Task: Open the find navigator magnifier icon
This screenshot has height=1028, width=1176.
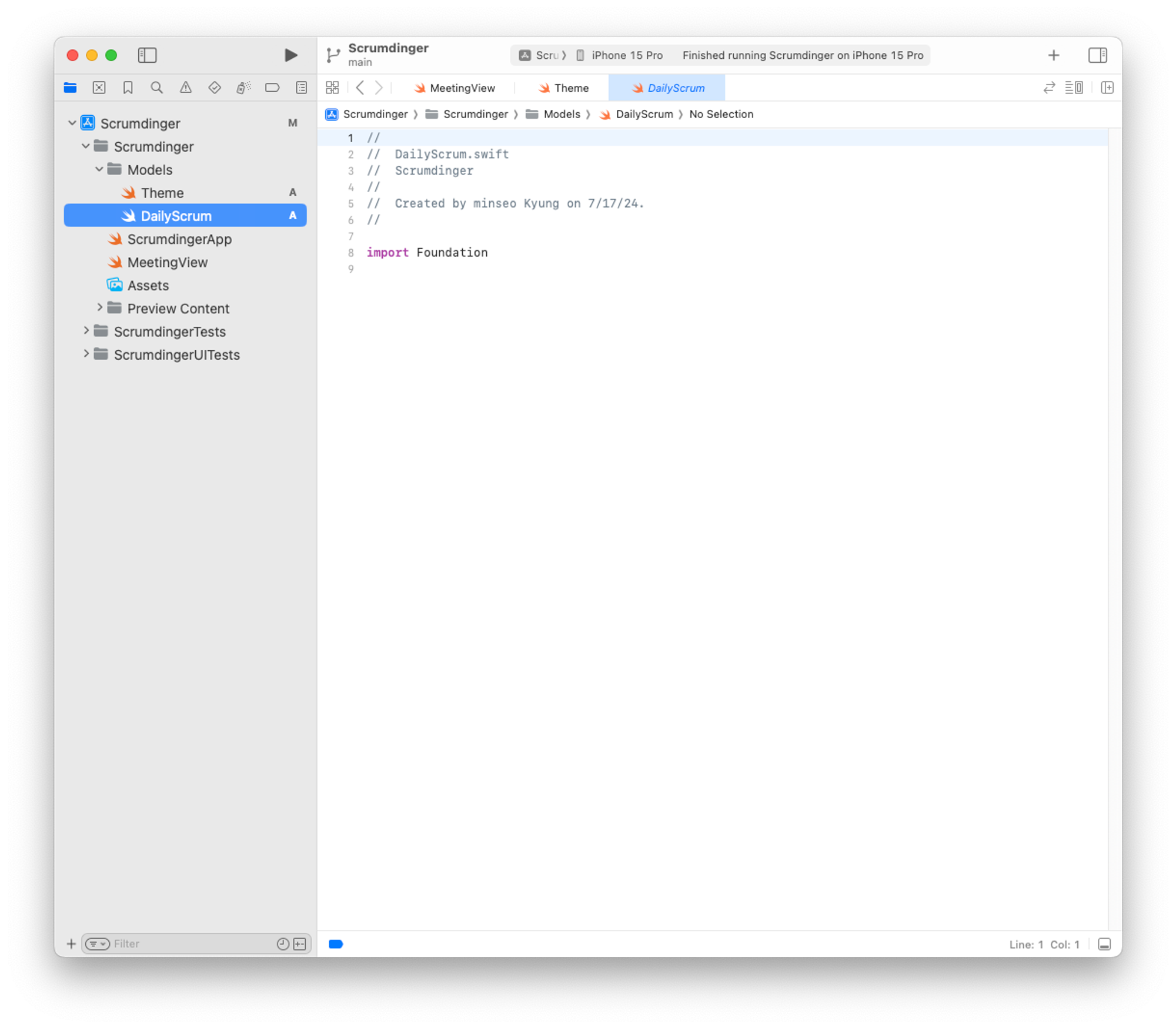Action: [x=156, y=88]
